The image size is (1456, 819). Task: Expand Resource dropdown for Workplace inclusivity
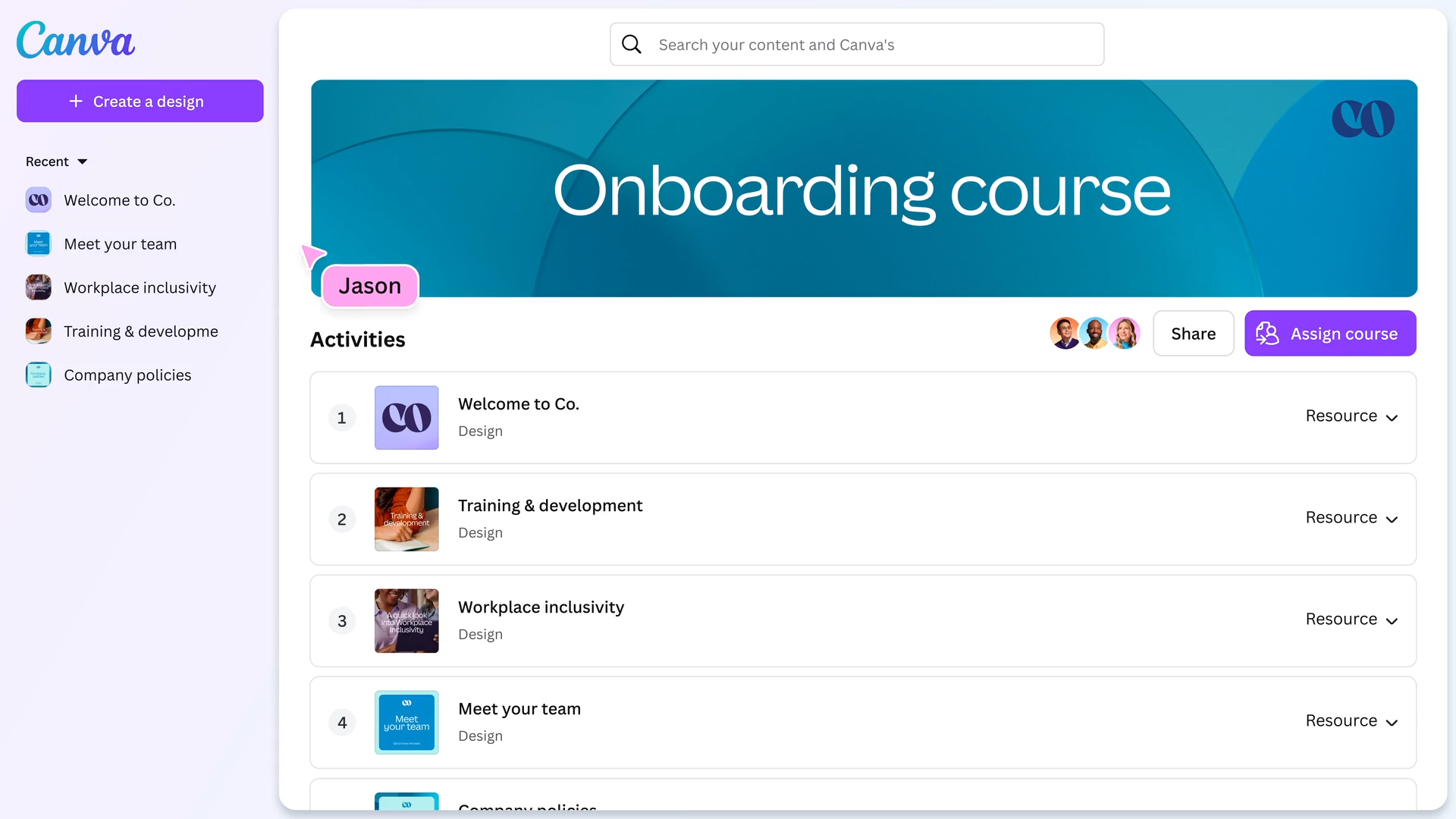(1351, 620)
